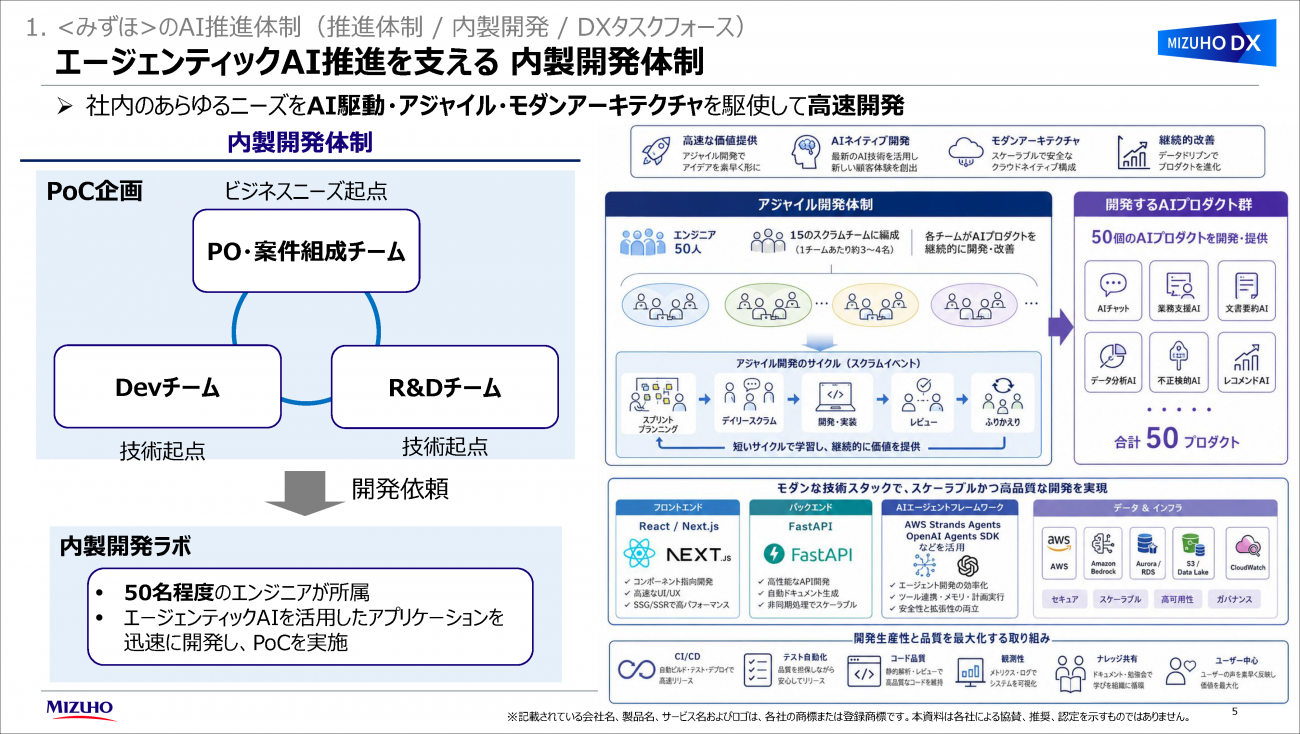Click the AIチャット speech bubble icon
The width and height of the screenshot is (1300, 734).
tap(1113, 285)
